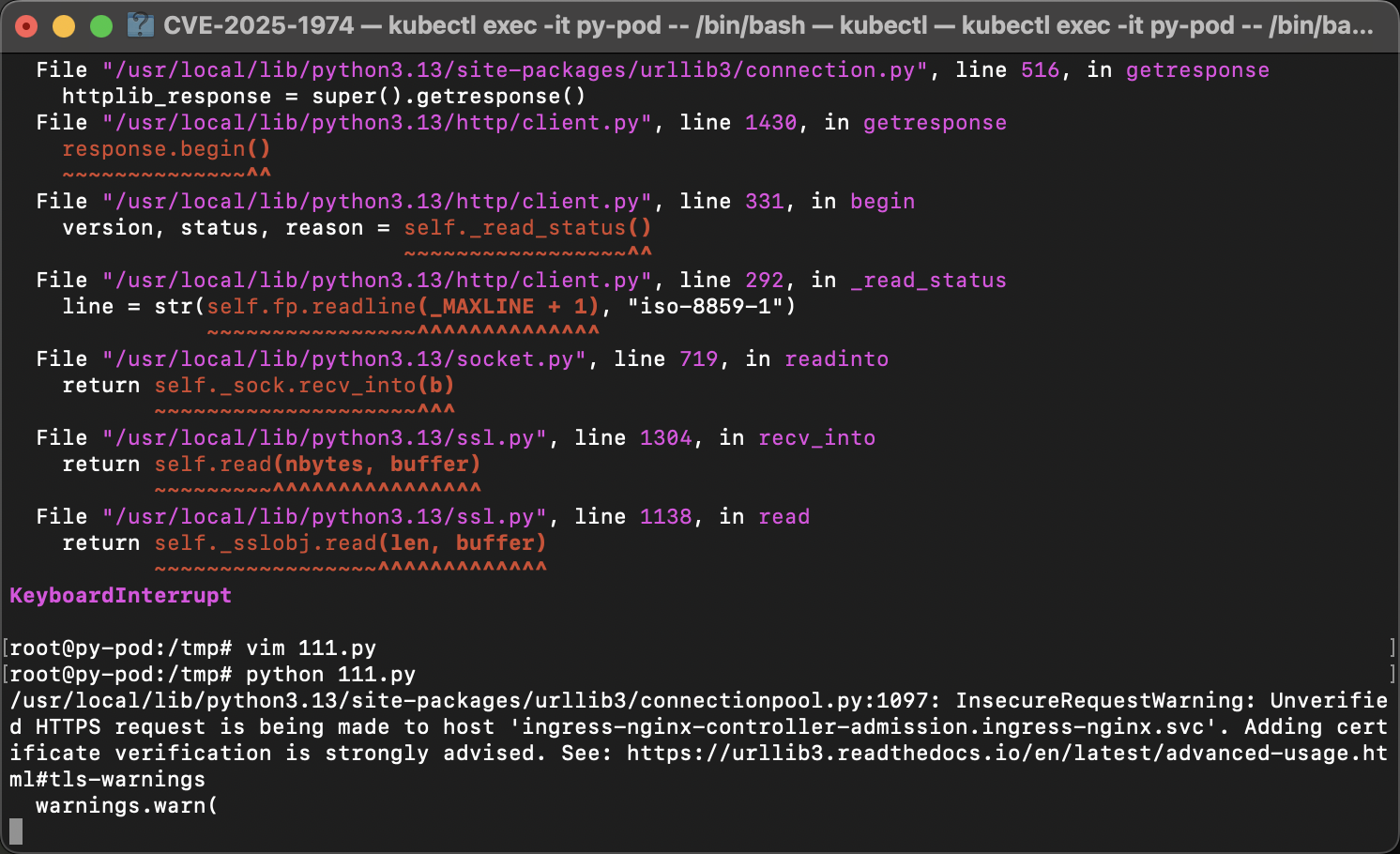Click the string "iso-8859-1"
Image resolution: width=1400 pixels, height=854 pixels.
(705, 306)
